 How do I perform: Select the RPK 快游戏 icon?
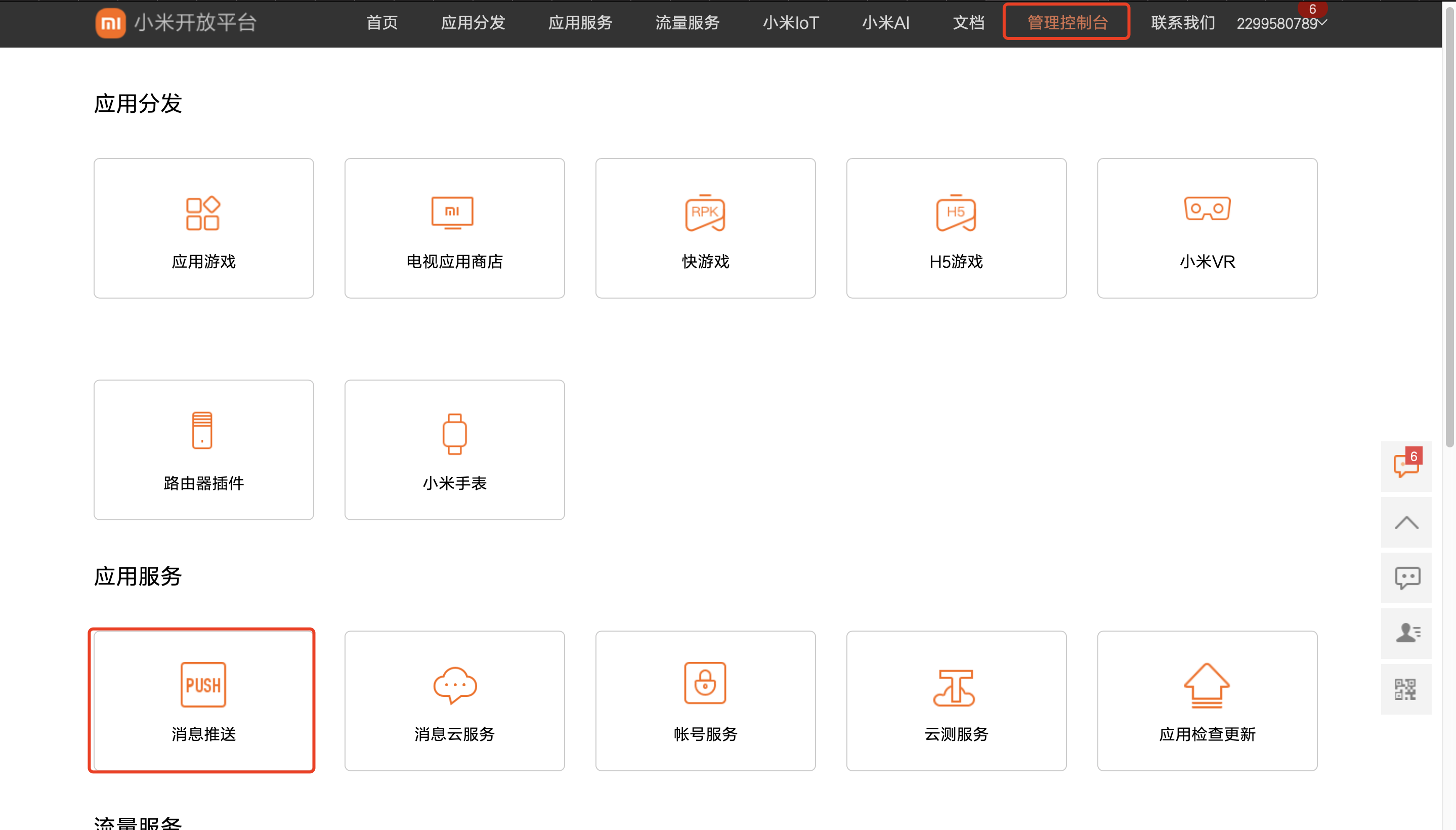pyautogui.click(x=705, y=213)
